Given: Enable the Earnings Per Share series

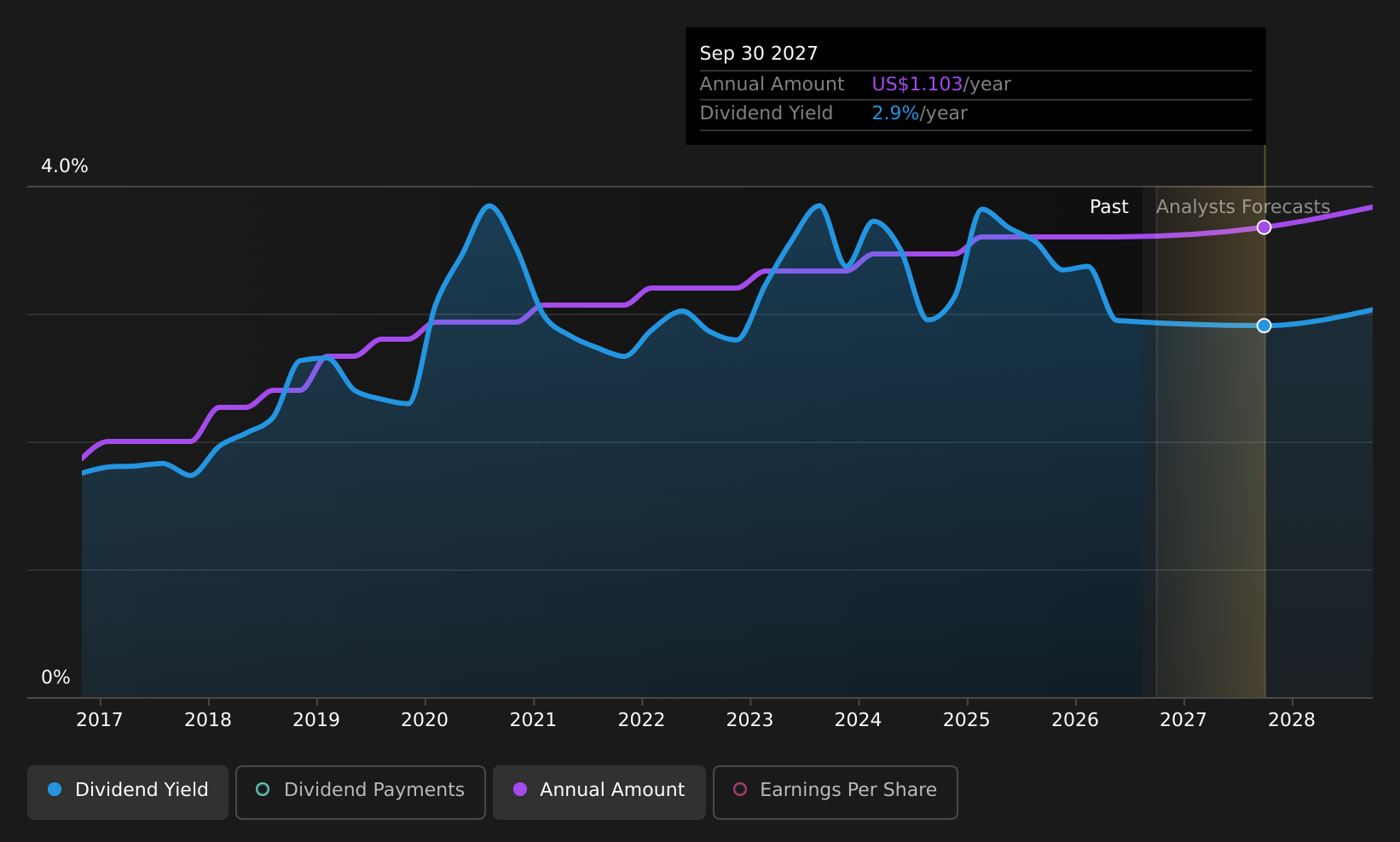Looking at the screenshot, I should point(836,792).
